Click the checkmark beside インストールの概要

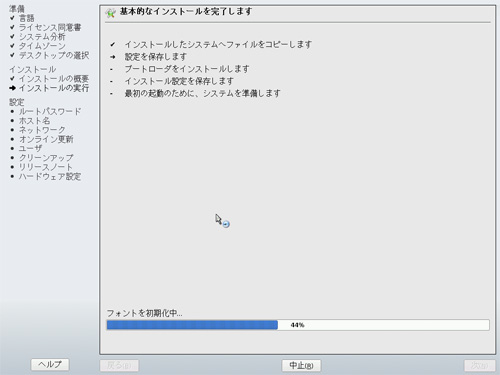12,79
